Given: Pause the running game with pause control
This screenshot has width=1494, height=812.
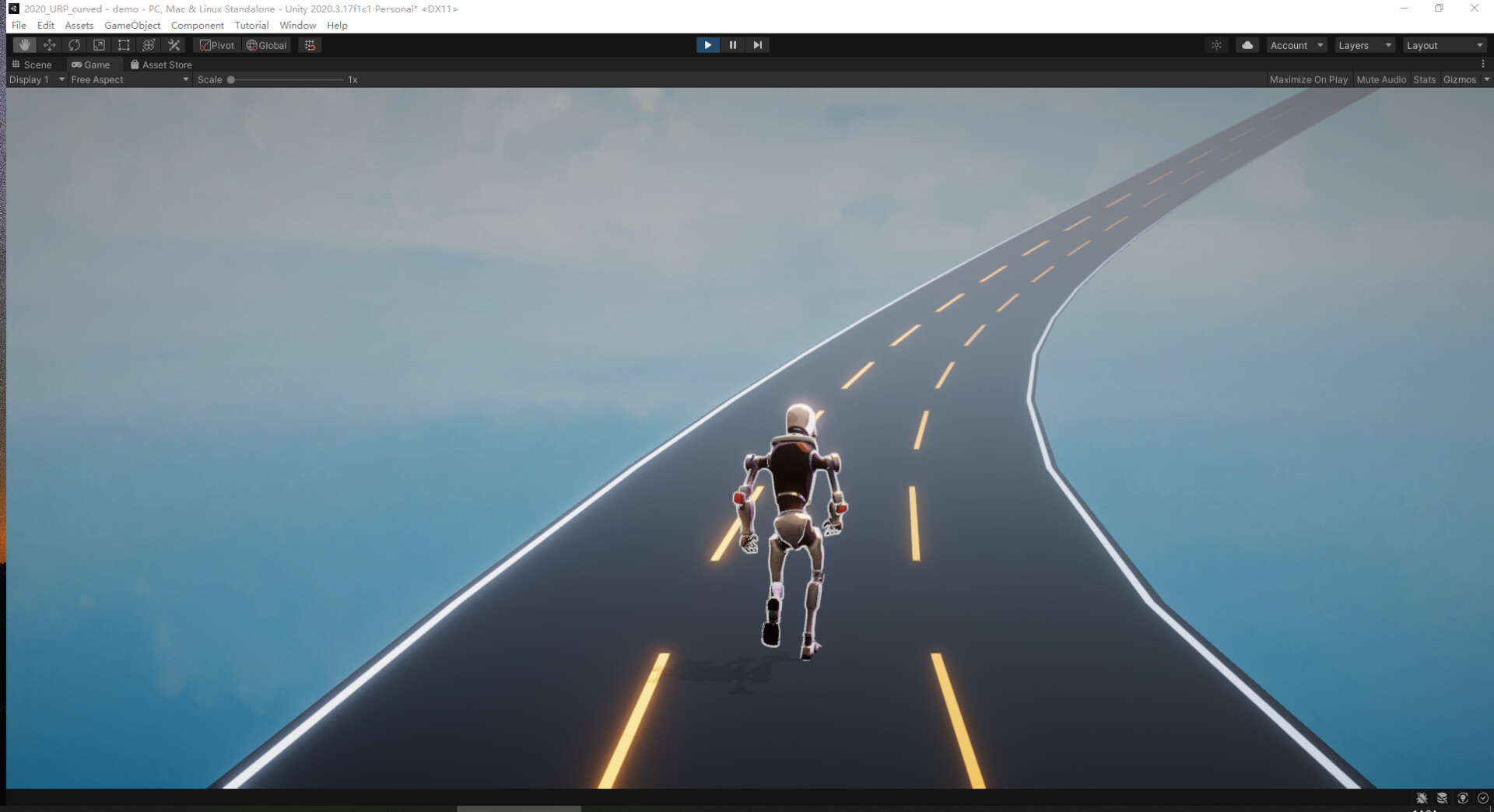Looking at the screenshot, I should click(732, 44).
